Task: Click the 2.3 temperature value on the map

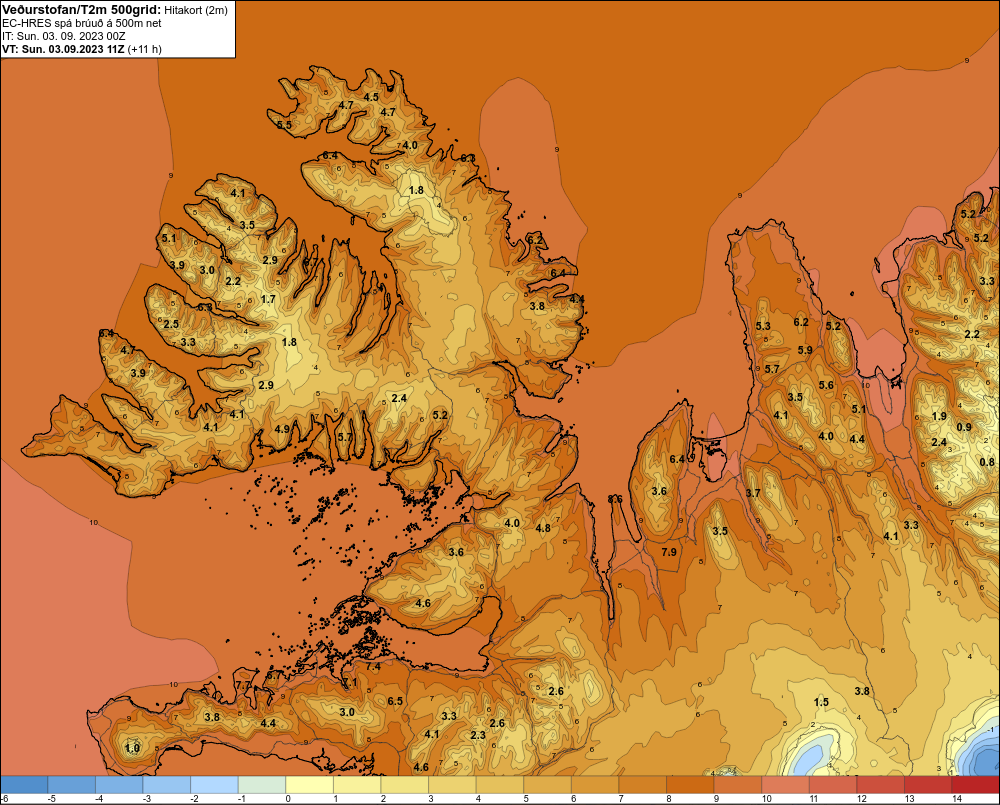Action: click(x=478, y=735)
